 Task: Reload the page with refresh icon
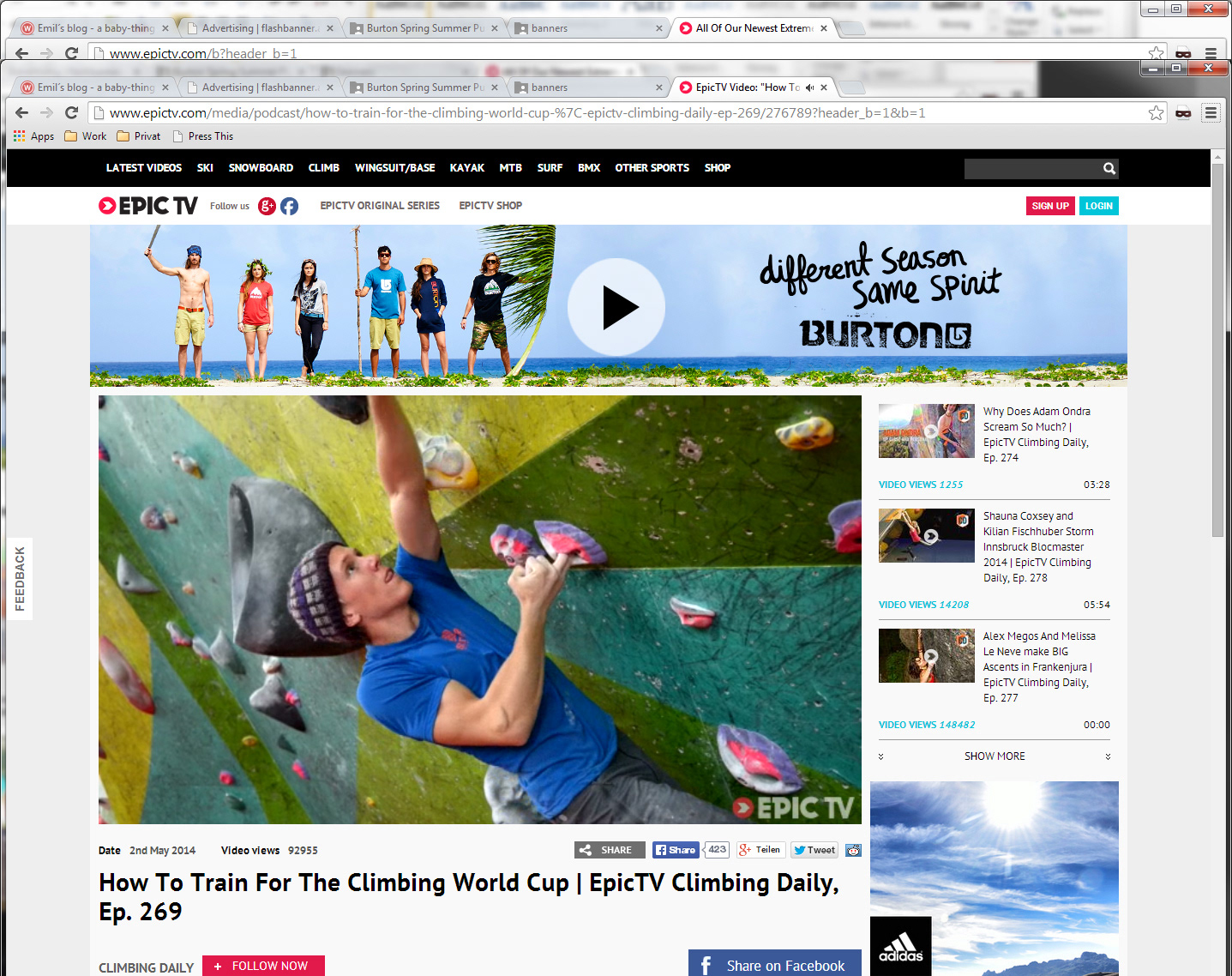click(x=72, y=112)
